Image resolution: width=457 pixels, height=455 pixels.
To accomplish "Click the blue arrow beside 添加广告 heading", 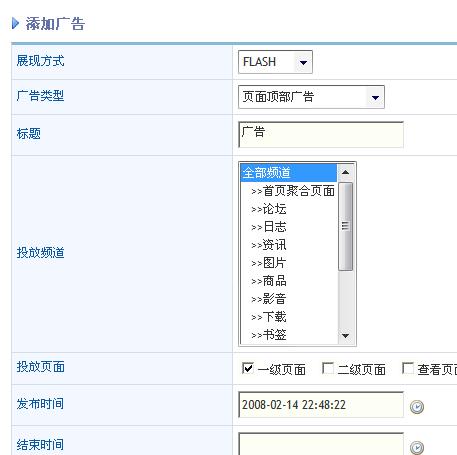I will 15,24.
